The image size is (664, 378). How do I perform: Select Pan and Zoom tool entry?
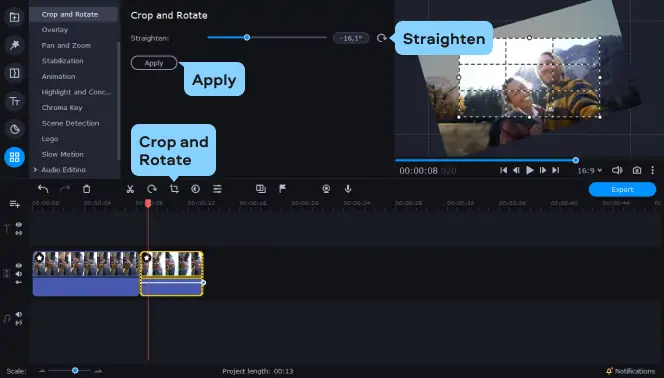(66, 45)
